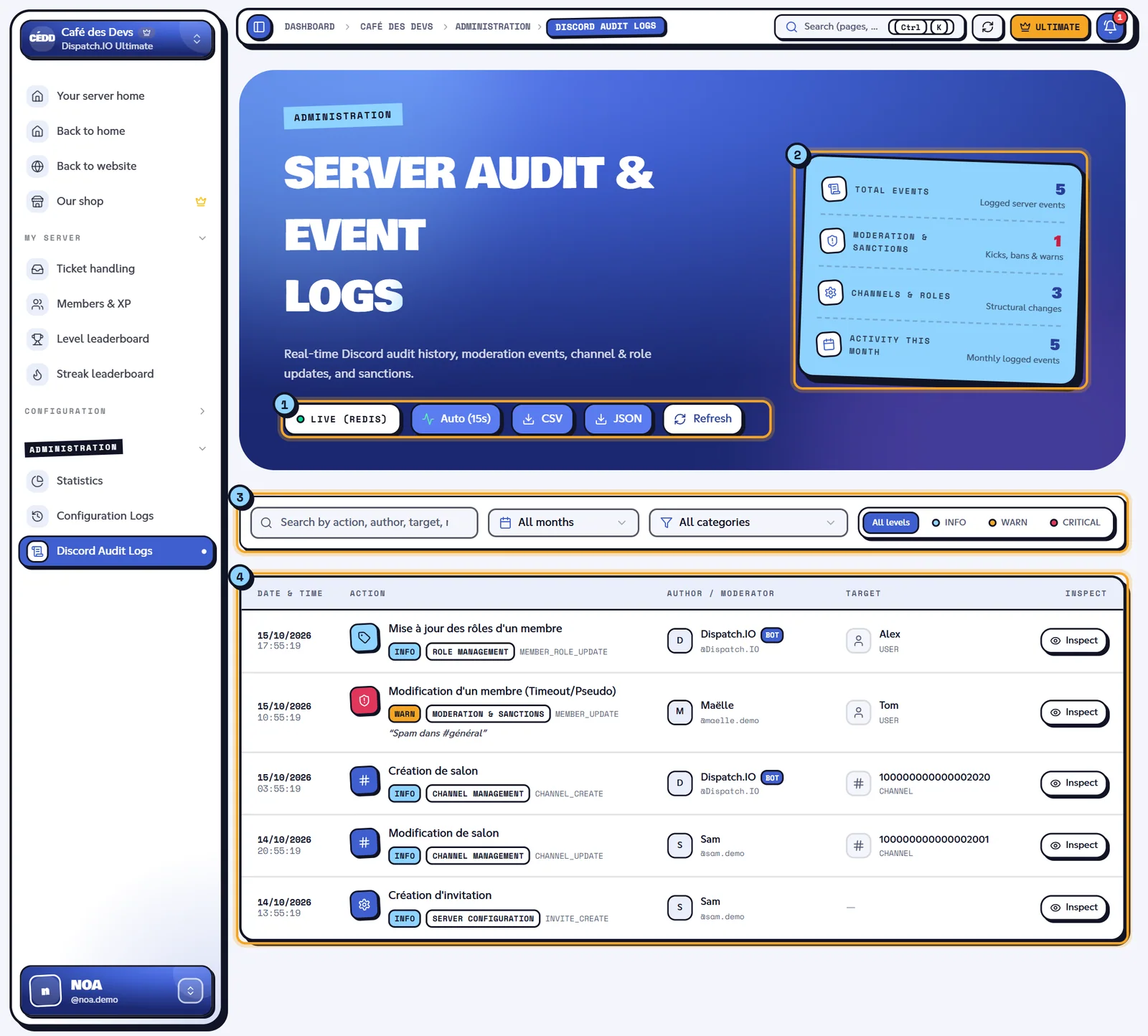
Task: Open Configuration Logs
Action: 117,516
